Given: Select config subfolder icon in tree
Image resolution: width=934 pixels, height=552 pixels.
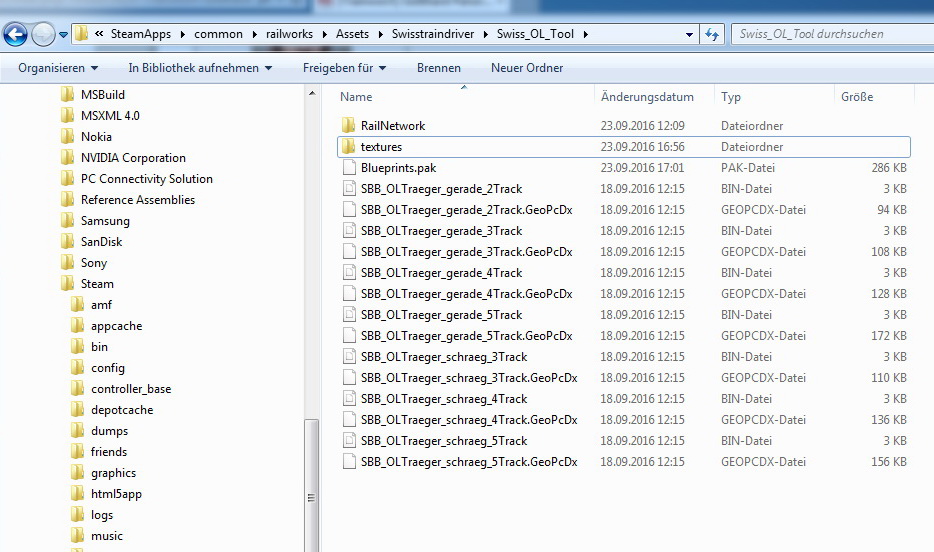Looking at the screenshot, I should pos(77,367).
